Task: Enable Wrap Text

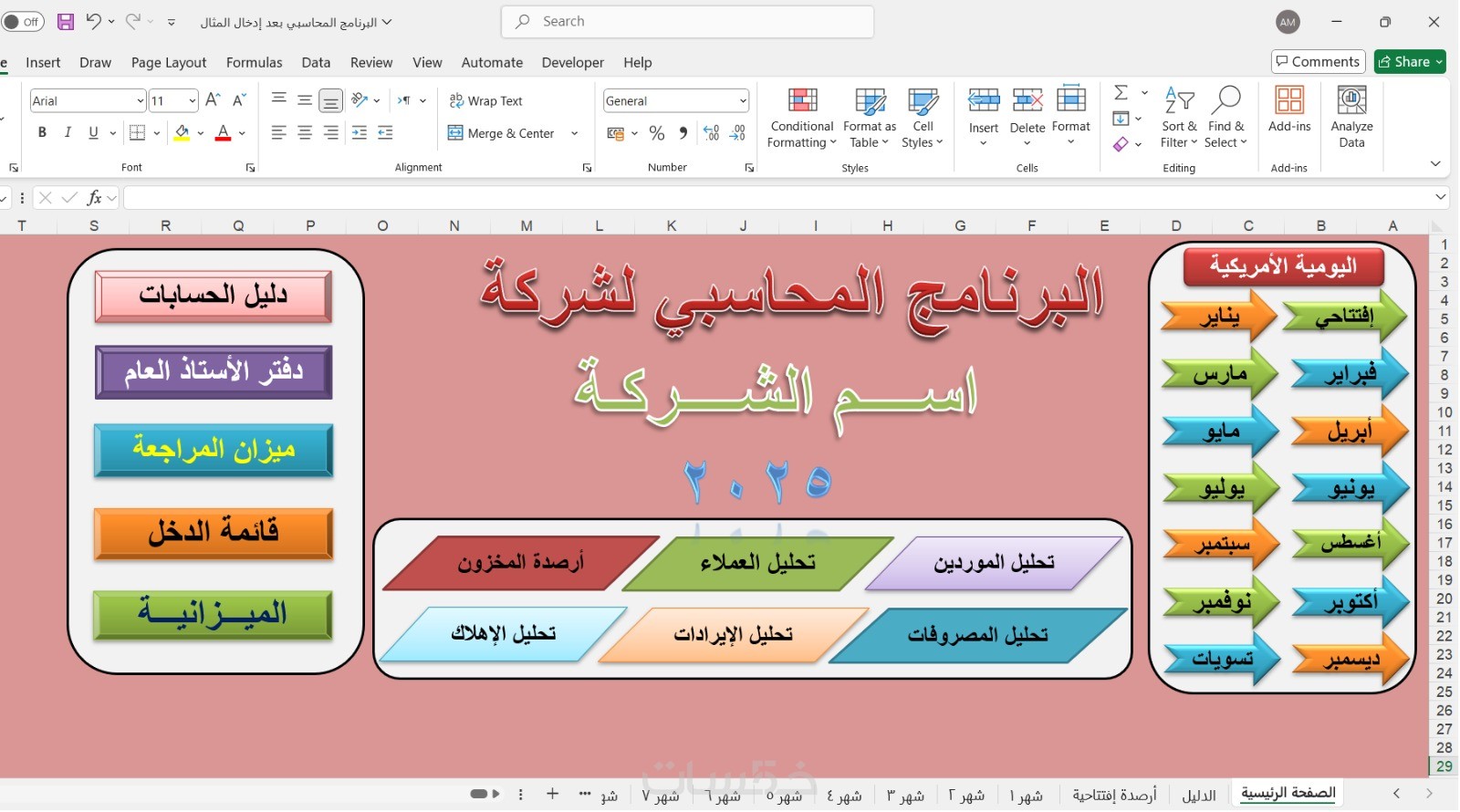Action: (485, 101)
